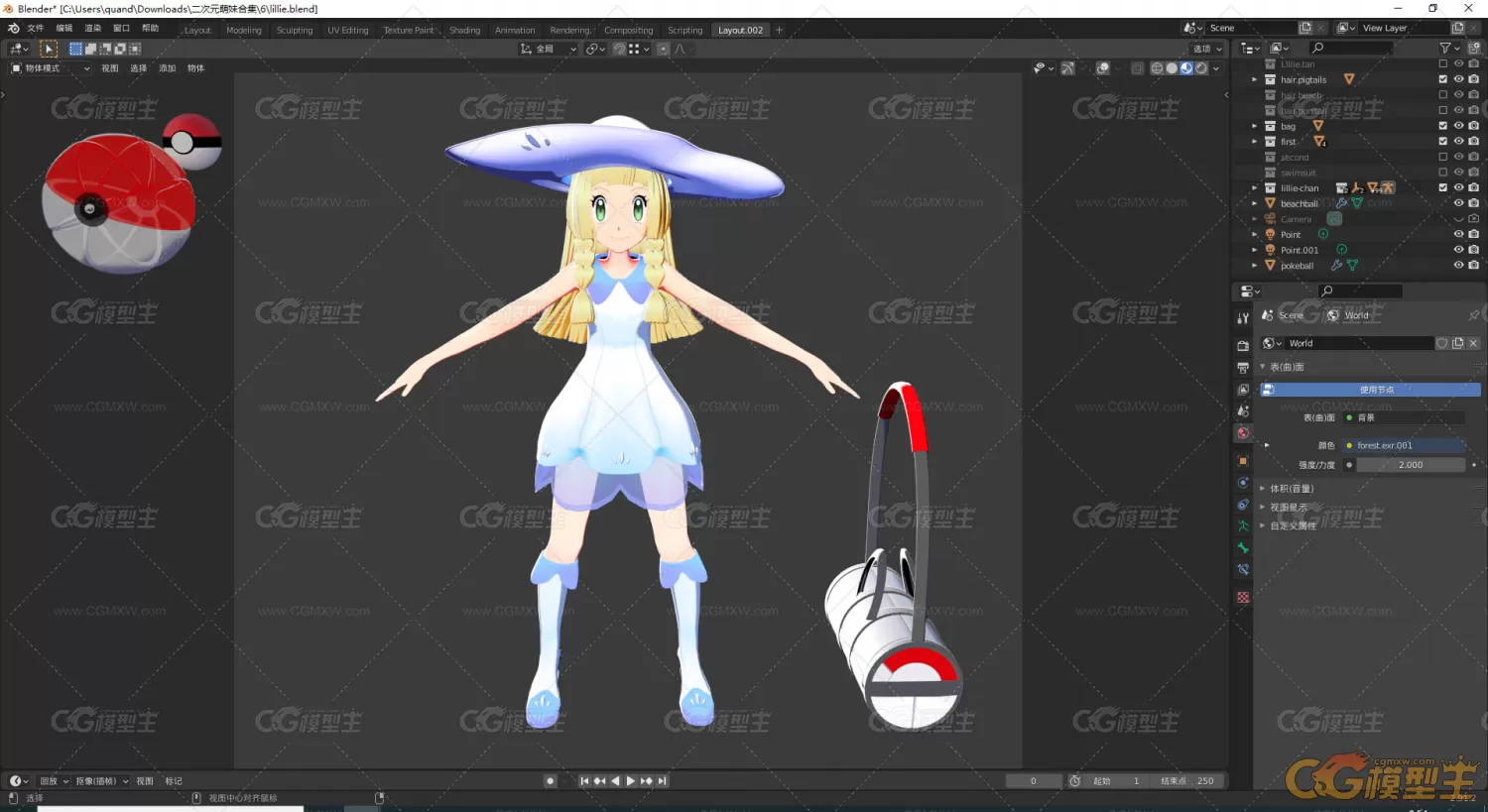Screen dimensions: 1488x812
Task: Open the Physics properties tab
Action: tap(1243, 483)
